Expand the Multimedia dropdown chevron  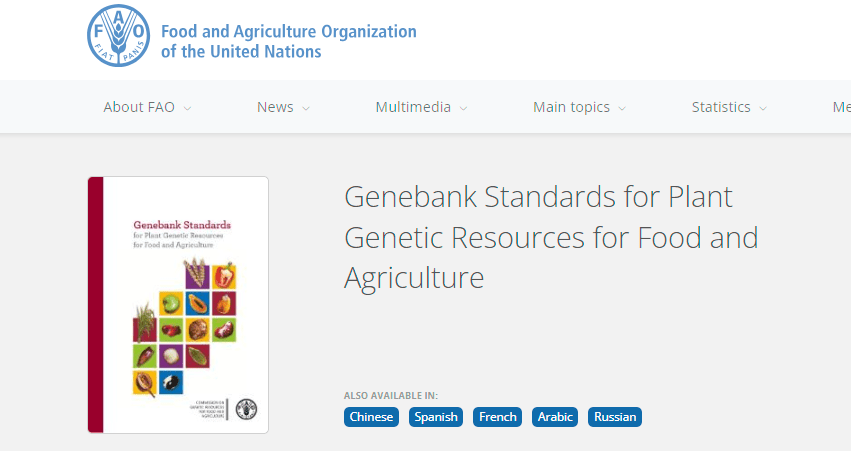pyautogui.click(x=463, y=108)
